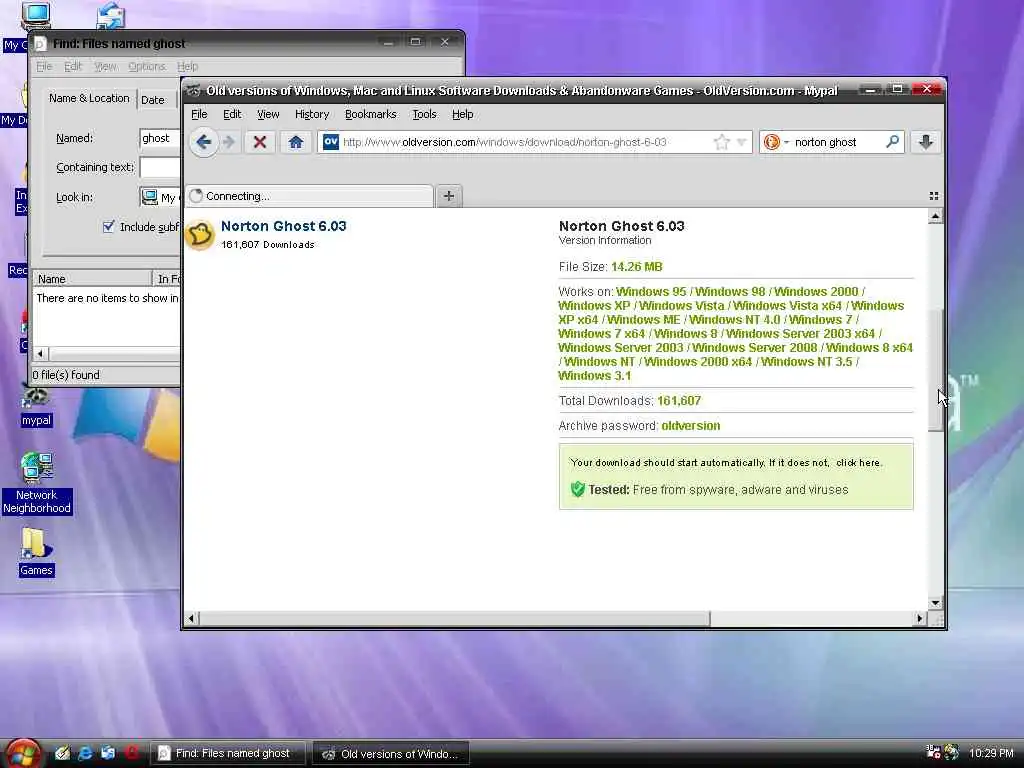Launch Internet Explorer from quick launch

[x=85, y=753]
